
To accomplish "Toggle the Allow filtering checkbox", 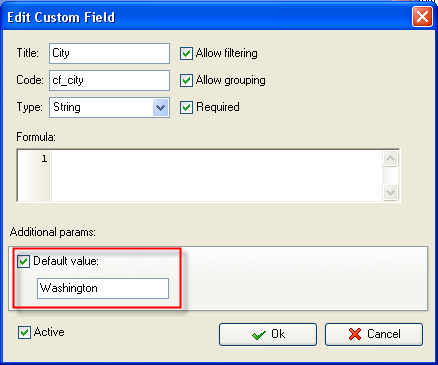I will 186,53.
